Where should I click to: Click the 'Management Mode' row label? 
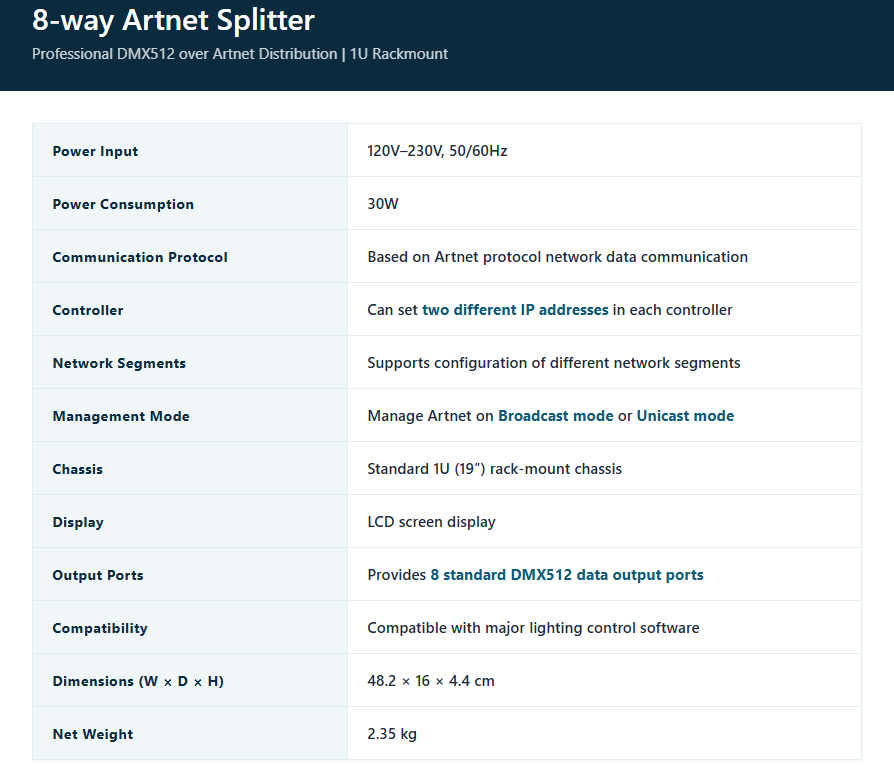[x=121, y=416]
